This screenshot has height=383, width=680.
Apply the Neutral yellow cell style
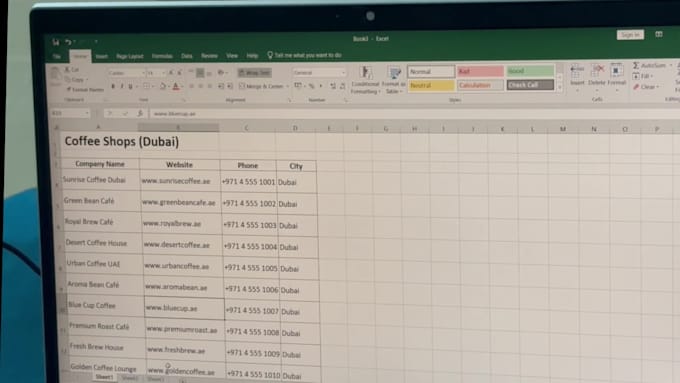pos(431,85)
